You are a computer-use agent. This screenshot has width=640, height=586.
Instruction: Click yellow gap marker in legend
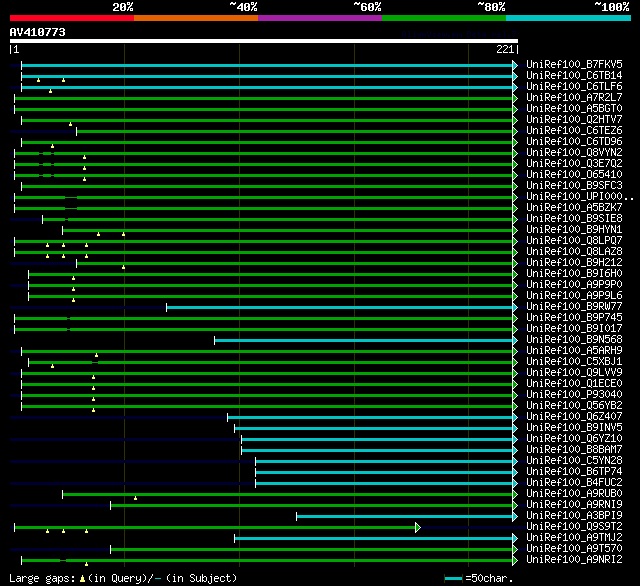pyautogui.click(x=82, y=578)
